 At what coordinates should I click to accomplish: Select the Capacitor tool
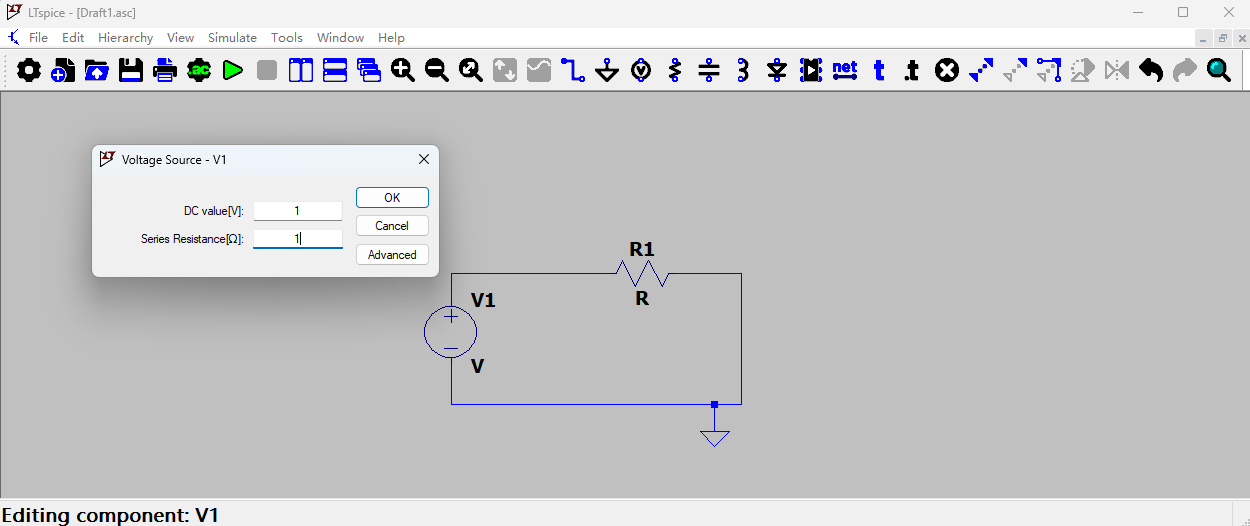pos(709,70)
